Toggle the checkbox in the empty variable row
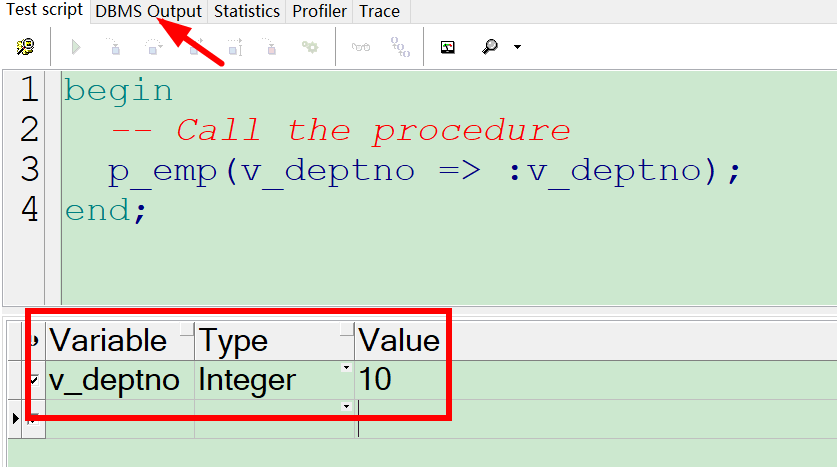 [34, 419]
